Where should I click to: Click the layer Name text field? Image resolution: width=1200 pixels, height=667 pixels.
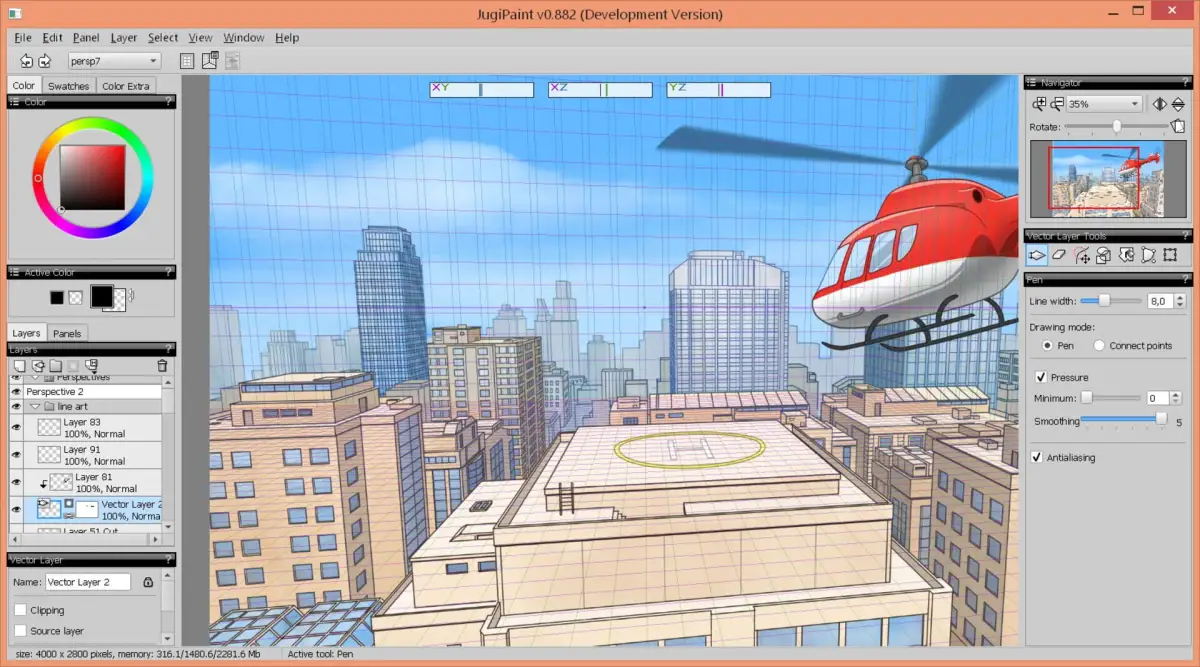88,582
